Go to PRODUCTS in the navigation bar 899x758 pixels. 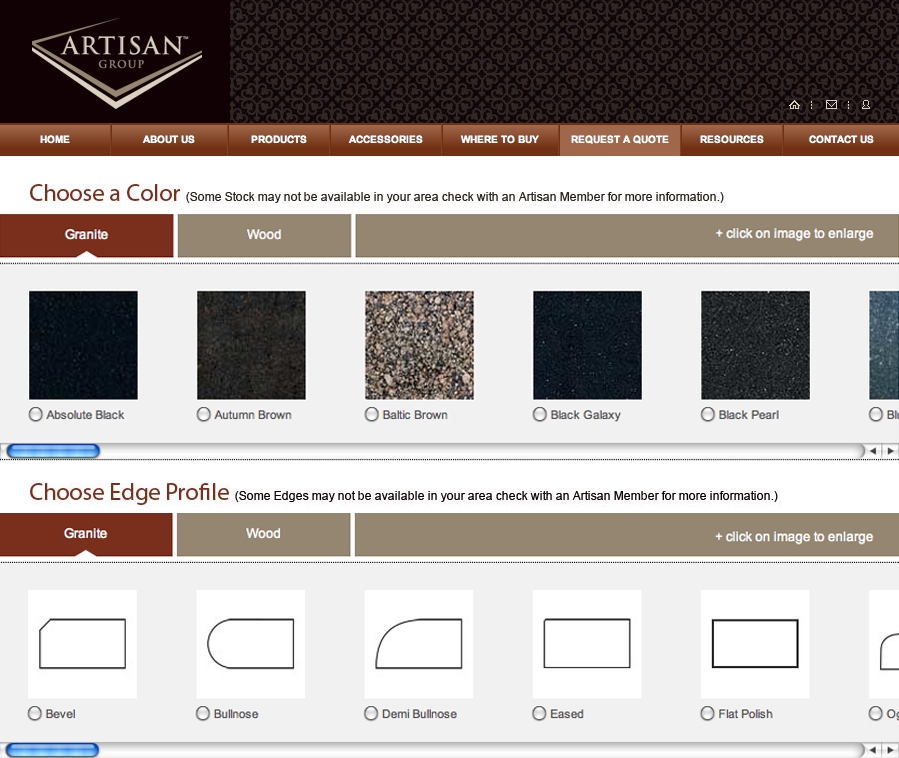coord(279,139)
